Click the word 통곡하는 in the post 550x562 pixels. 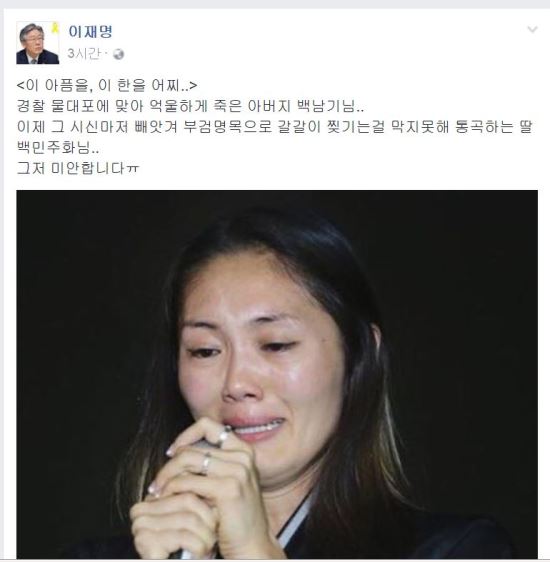[484, 127]
